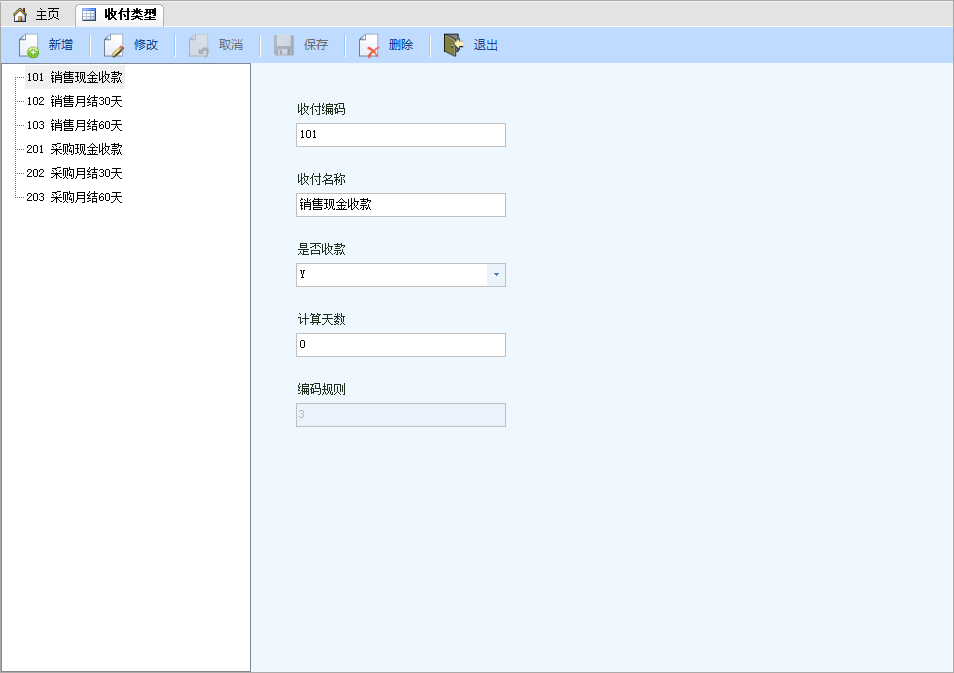Click the 删除 (delete) red X icon
Image resolution: width=954 pixels, height=673 pixels.
369,46
